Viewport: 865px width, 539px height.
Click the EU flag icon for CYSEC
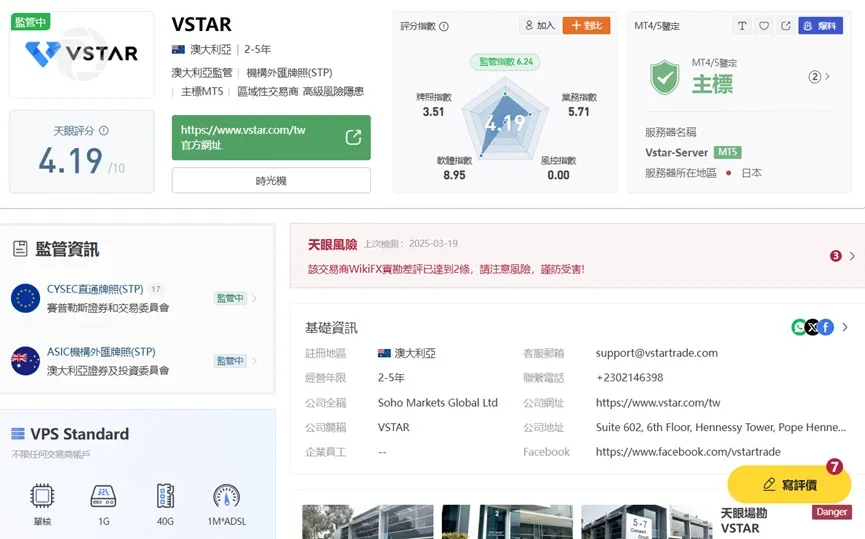coord(25,298)
